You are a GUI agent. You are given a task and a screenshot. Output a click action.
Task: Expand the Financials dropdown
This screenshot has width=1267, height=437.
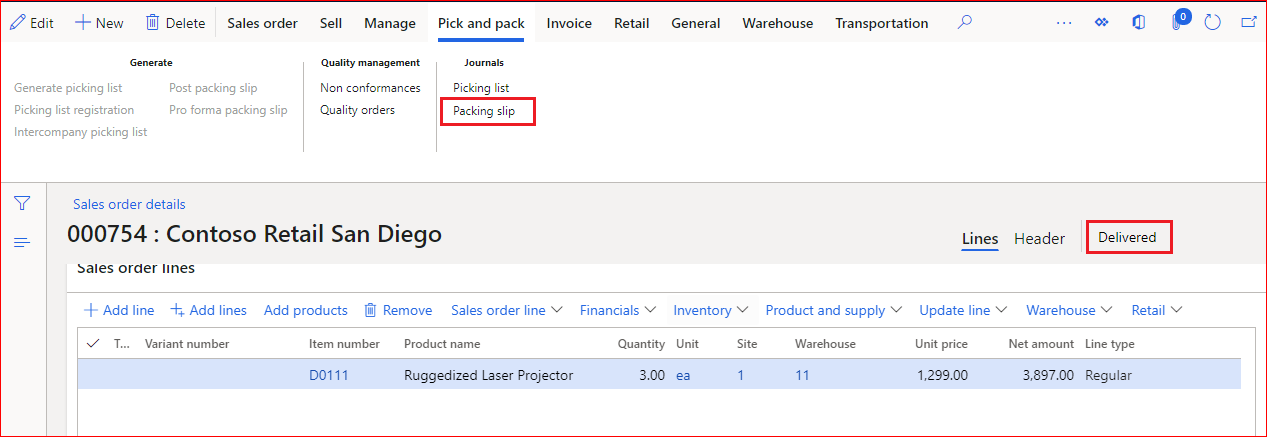618,310
